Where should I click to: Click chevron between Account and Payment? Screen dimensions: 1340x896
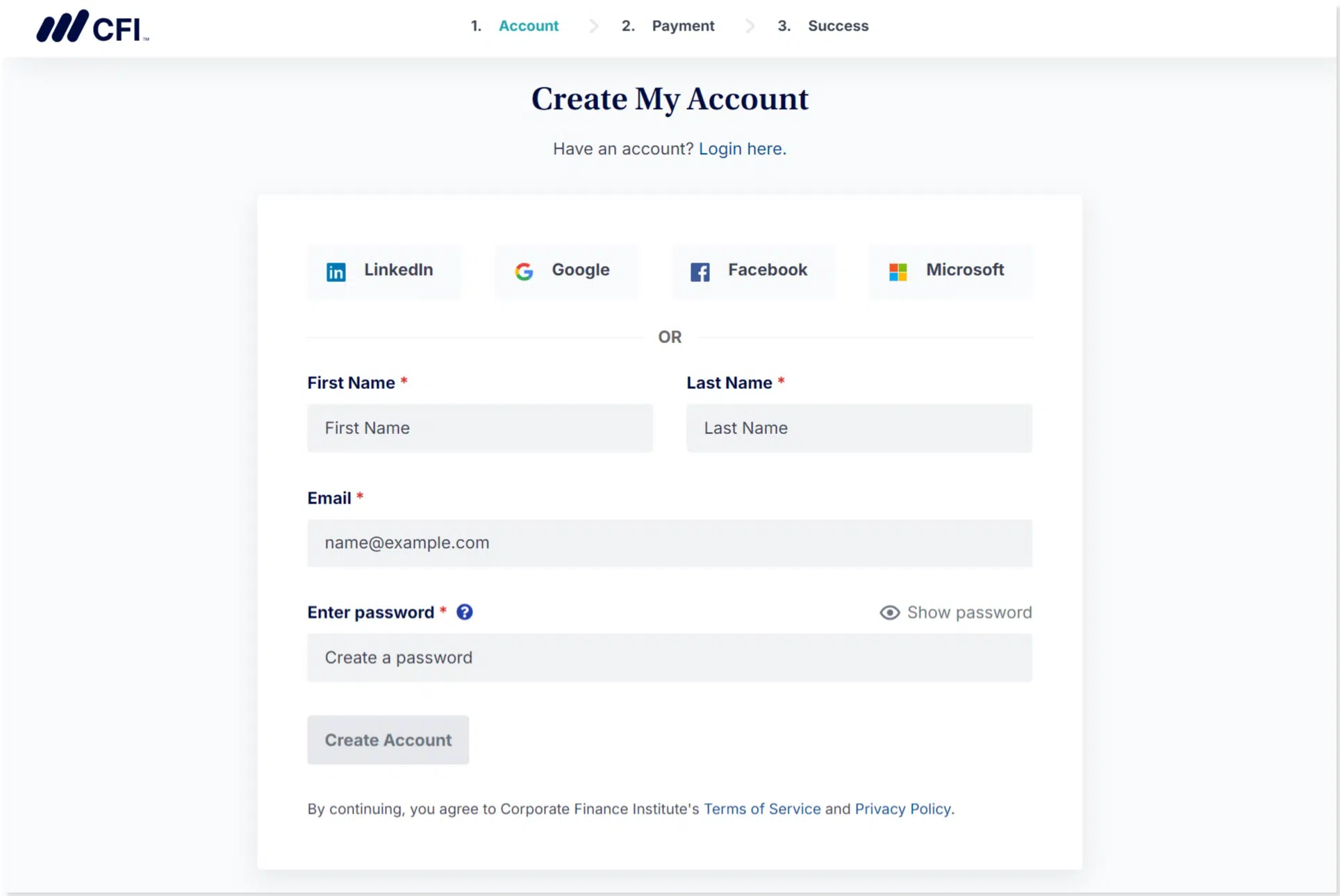point(593,26)
